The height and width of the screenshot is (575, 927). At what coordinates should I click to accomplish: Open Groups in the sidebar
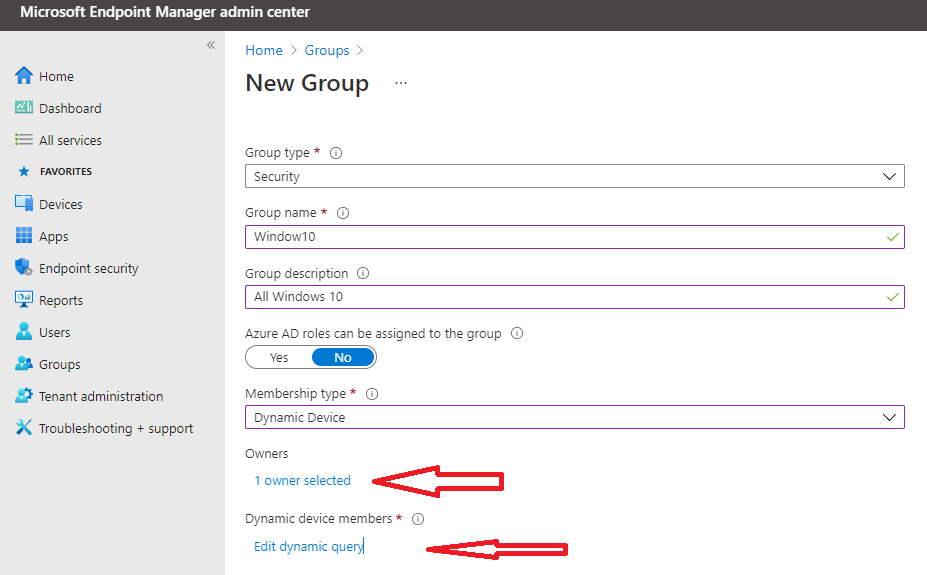pyautogui.click(x=60, y=365)
